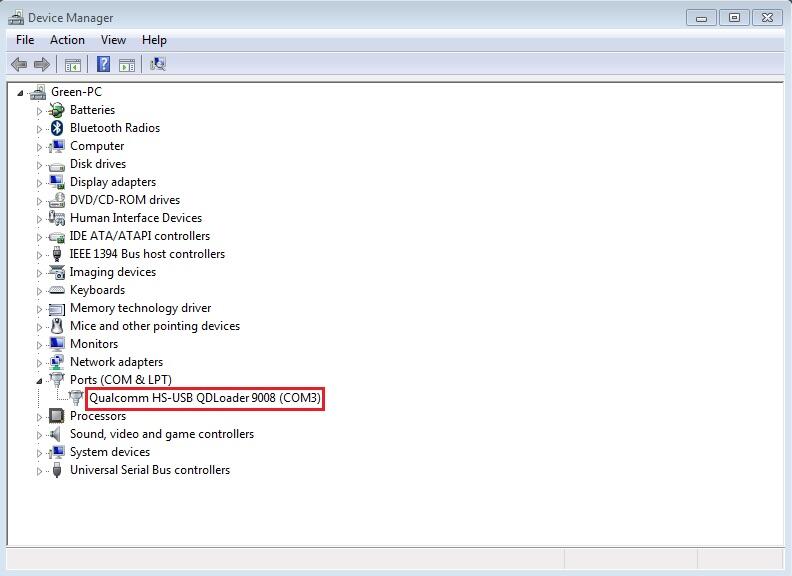Viewport: 792px width, 576px height.
Task: Collapse the Ports (COM & LPT) node
Action: tap(39, 380)
